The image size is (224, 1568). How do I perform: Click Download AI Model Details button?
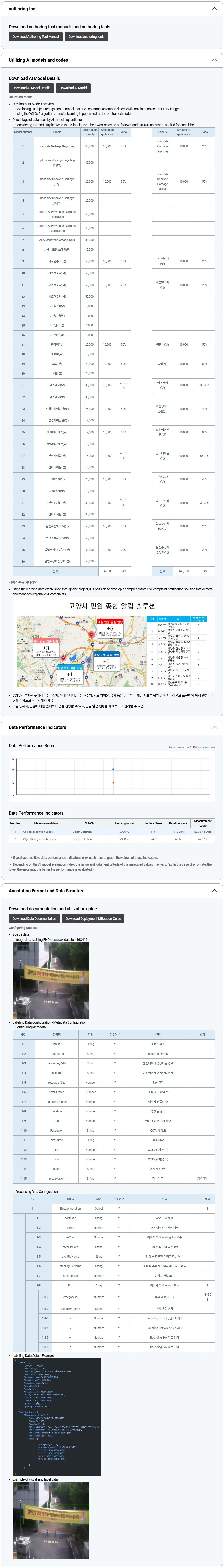32,88
